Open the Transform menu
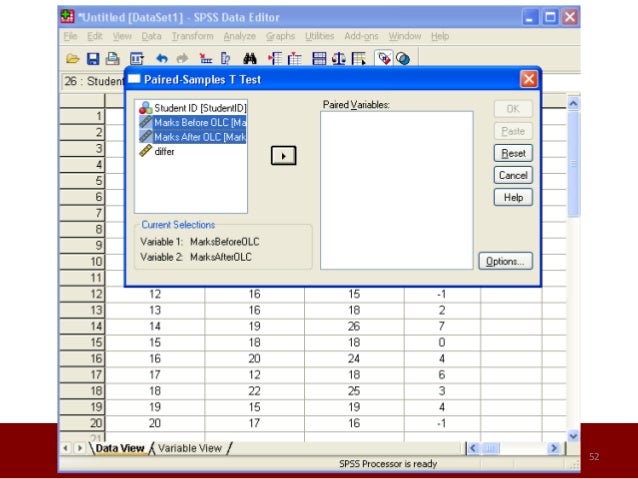638x479 pixels. pyautogui.click(x=192, y=36)
